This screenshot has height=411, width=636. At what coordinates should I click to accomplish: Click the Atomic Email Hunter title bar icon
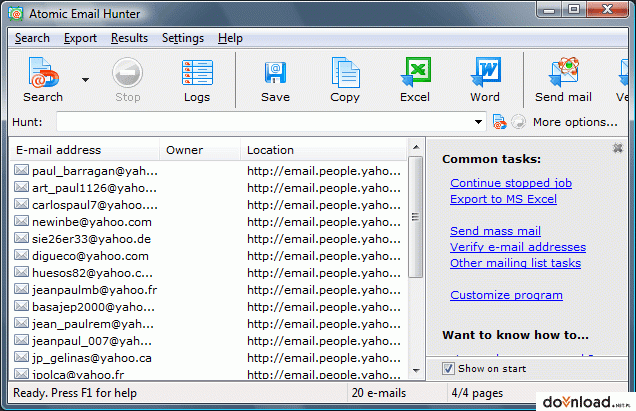(x=15, y=13)
